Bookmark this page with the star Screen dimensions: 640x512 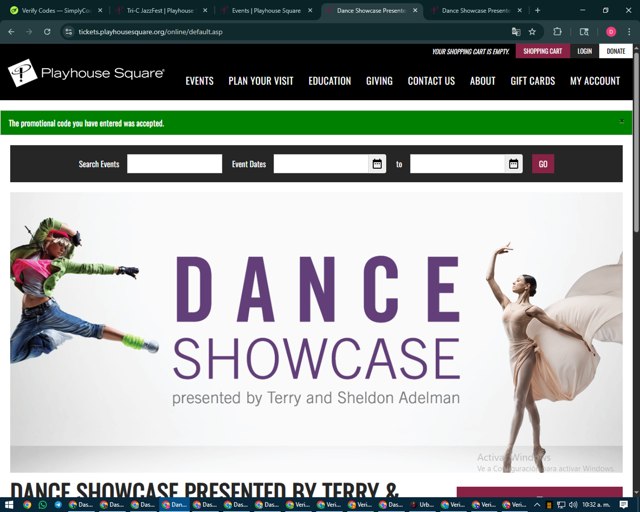click(x=532, y=32)
